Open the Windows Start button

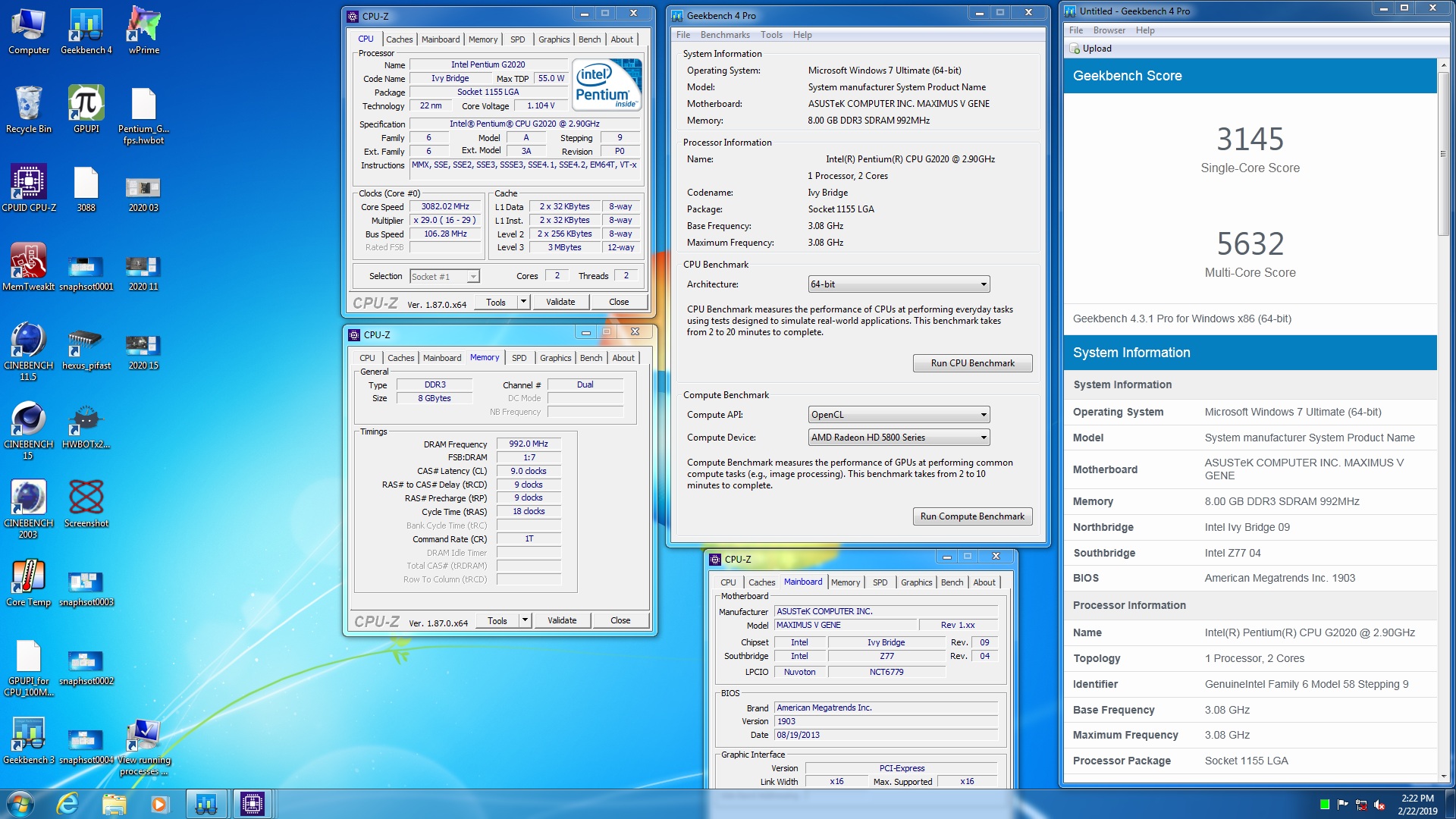[20, 804]
